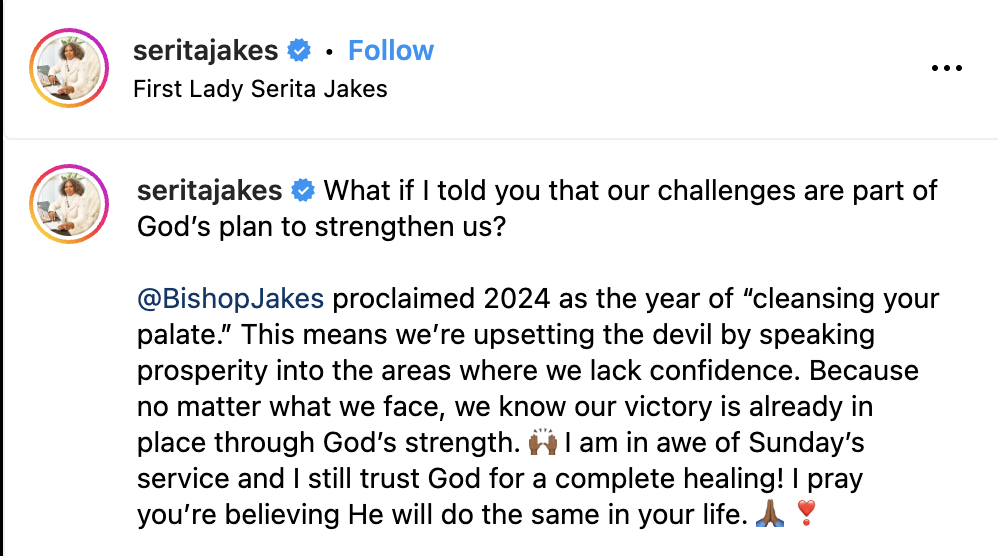
Task: Open the seritajakes profile from the header username
Action: coord(207,50)
